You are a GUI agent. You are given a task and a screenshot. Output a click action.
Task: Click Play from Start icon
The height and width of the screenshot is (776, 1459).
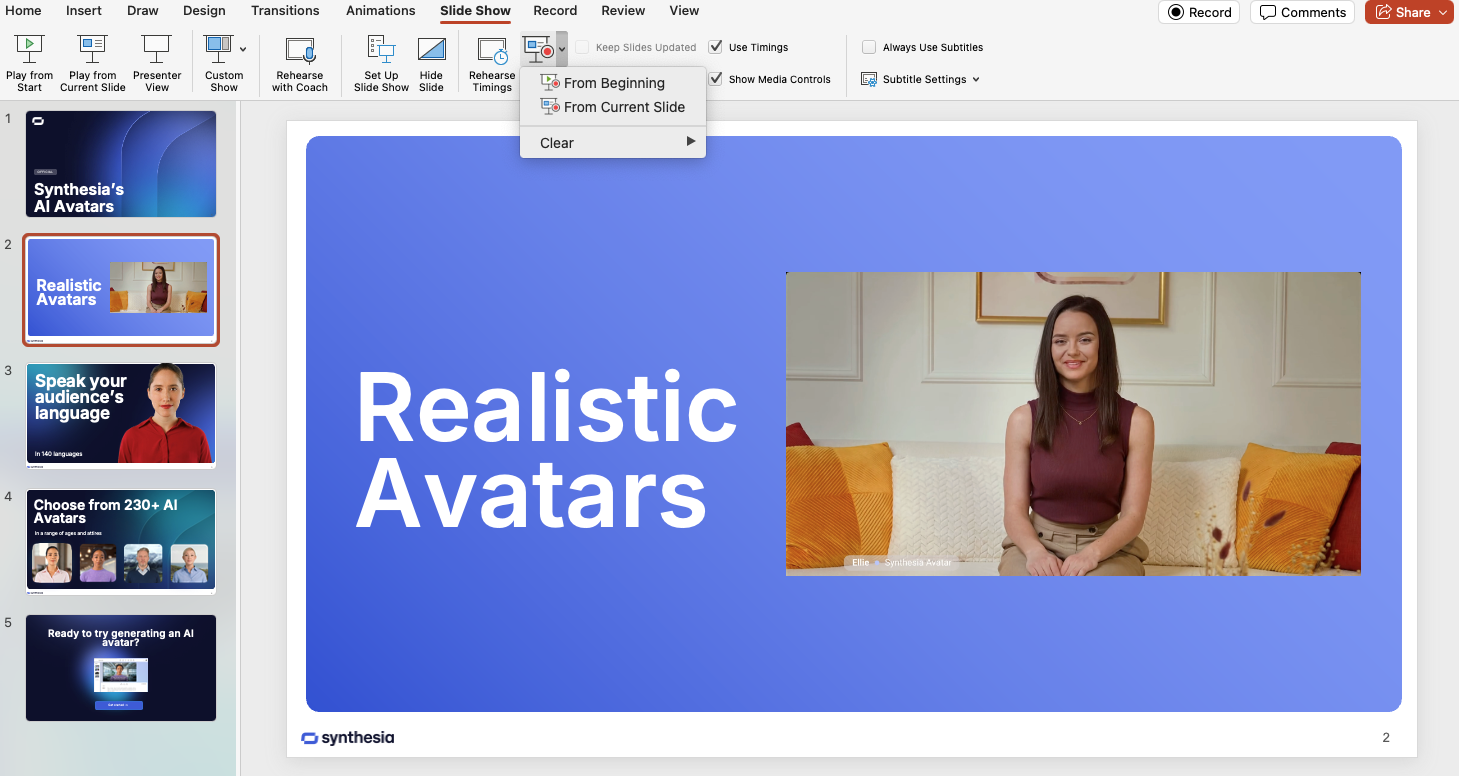coord(29,49)
